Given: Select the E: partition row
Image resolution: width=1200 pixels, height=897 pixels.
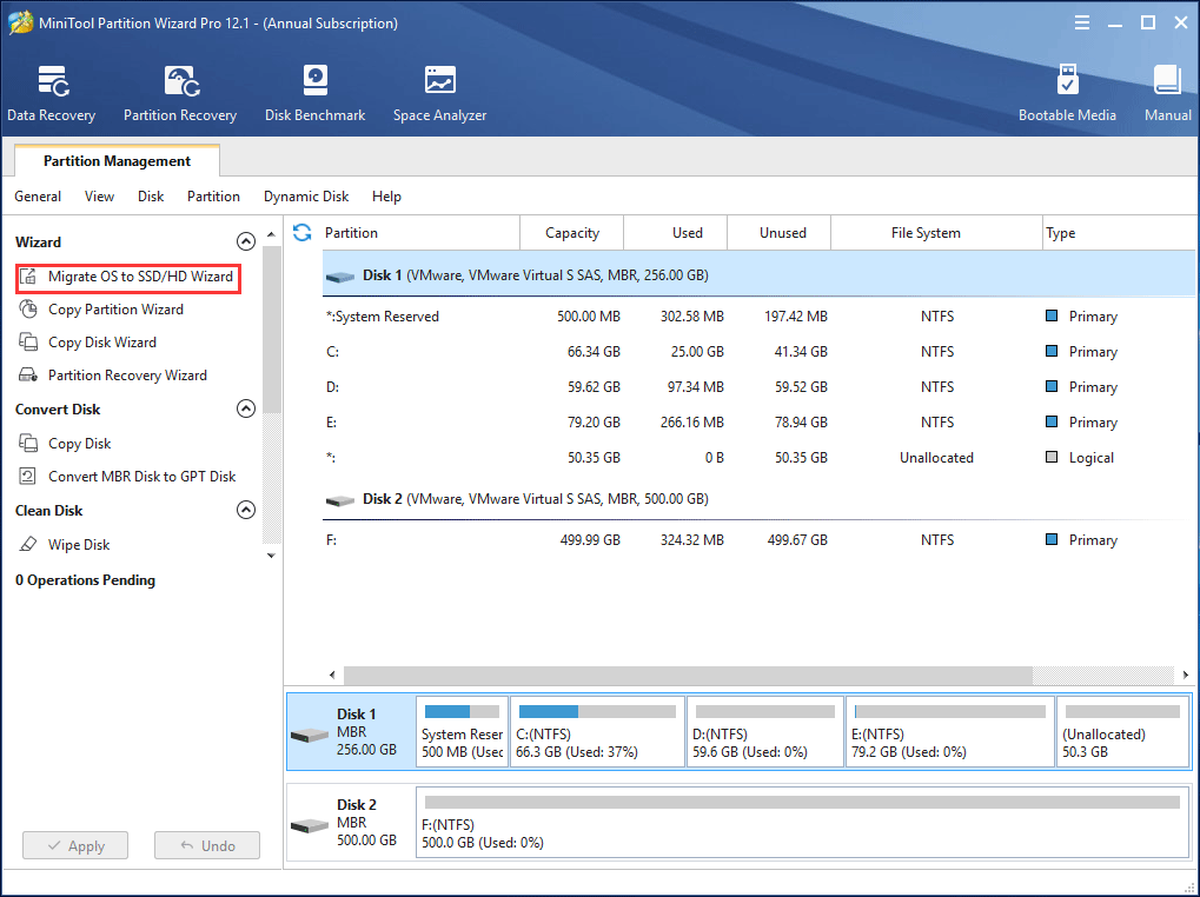Looking at the screenshot, I should click(758, 422).
